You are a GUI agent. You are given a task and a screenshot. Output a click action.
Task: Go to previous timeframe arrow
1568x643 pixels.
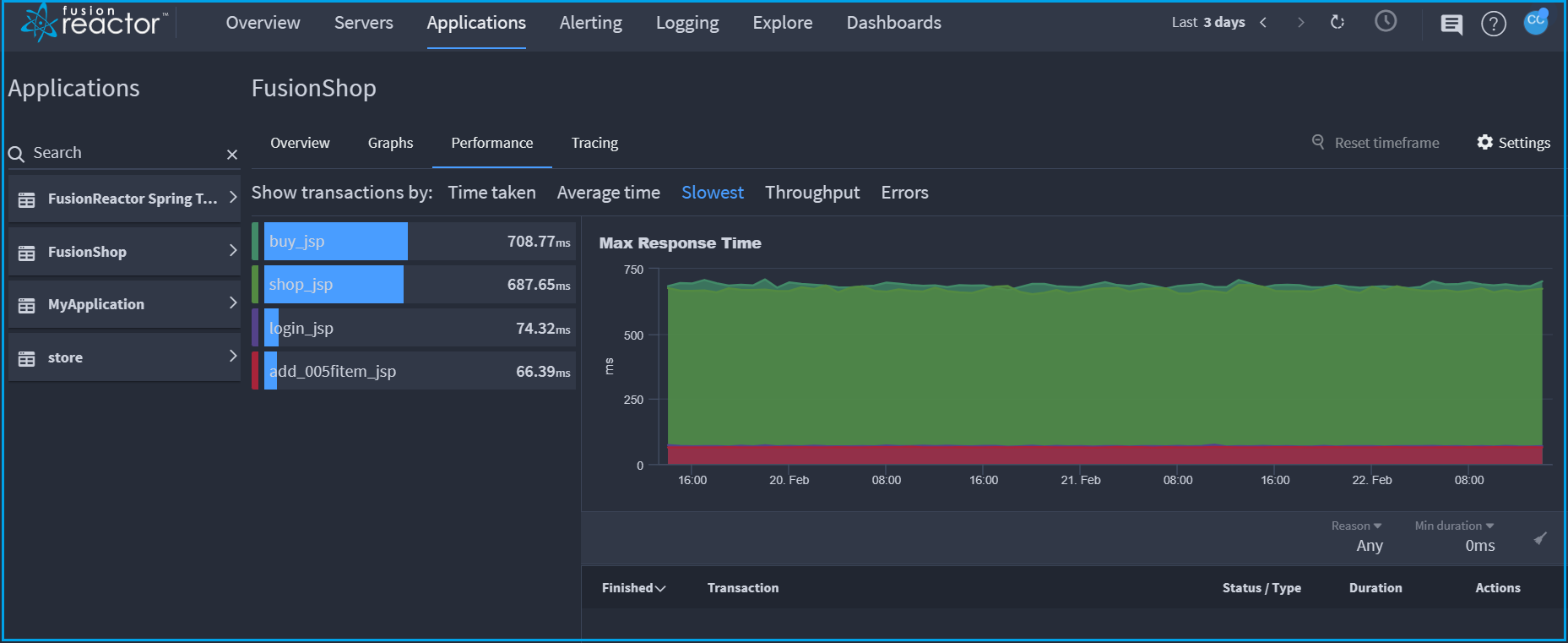1263,23
